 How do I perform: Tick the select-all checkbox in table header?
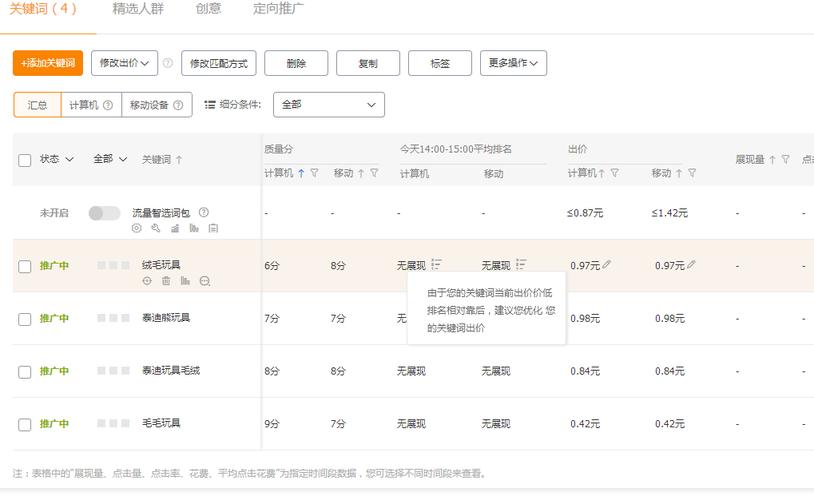click(25, 160)
